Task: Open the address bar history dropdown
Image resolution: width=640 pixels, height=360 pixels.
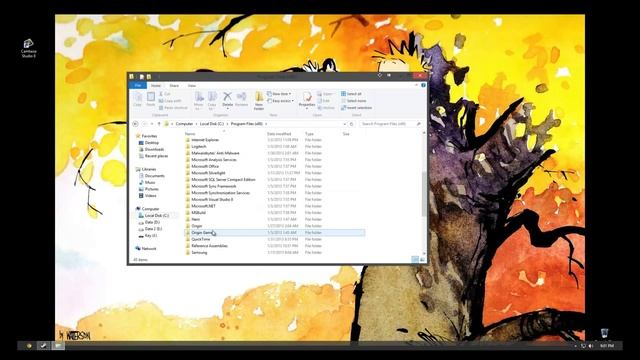Action: 344,124
